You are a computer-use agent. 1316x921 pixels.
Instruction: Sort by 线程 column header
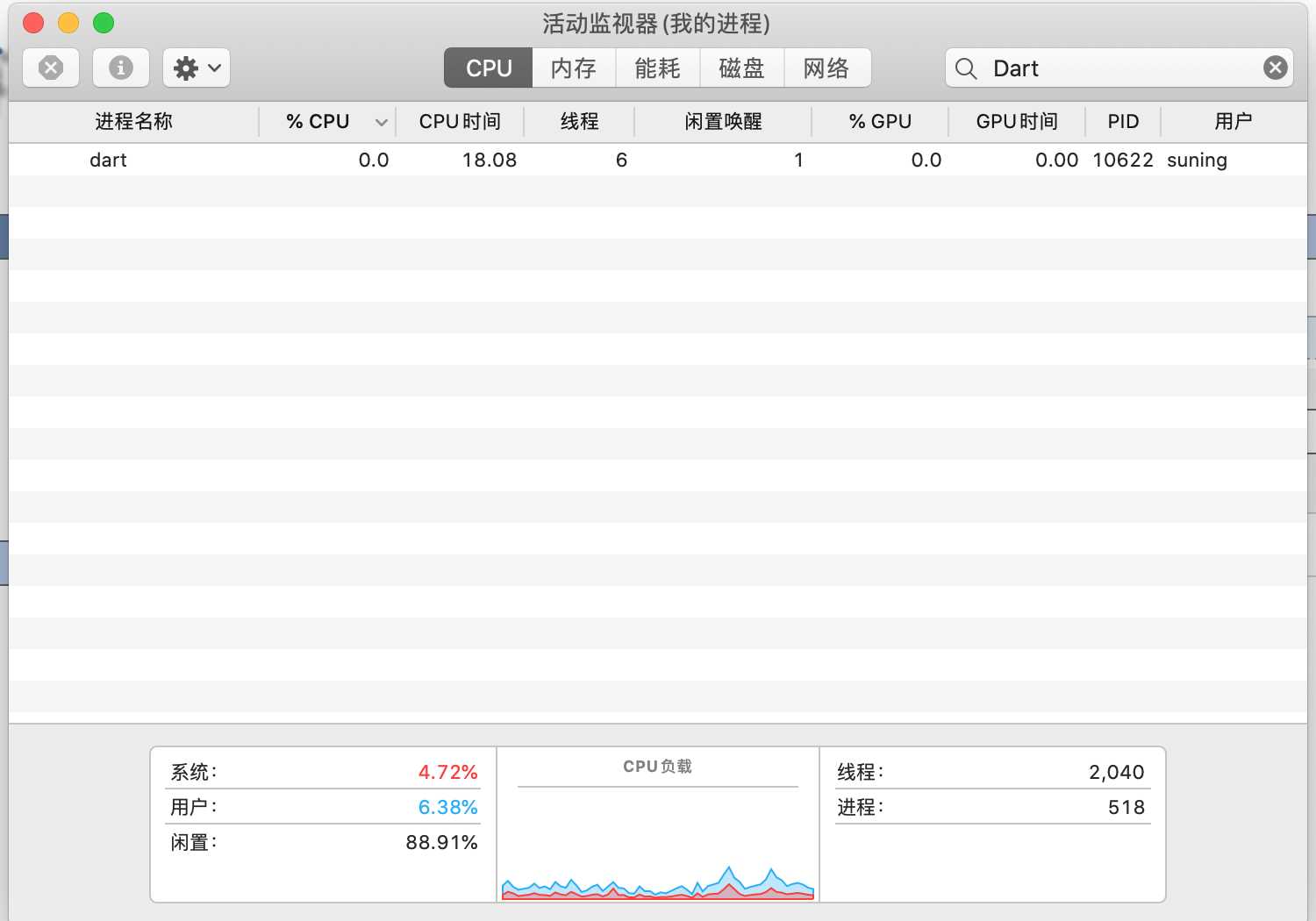[579, 122]
